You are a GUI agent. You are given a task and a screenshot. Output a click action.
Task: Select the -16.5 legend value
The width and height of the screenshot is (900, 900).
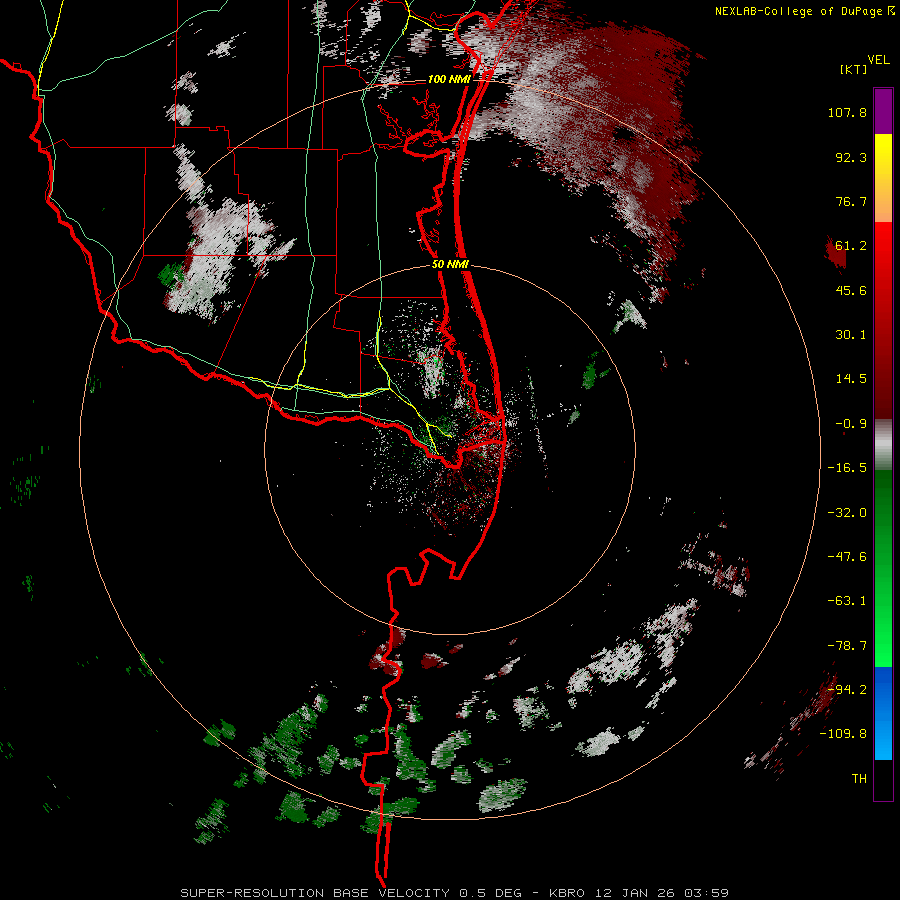click(x=847, y=468)
